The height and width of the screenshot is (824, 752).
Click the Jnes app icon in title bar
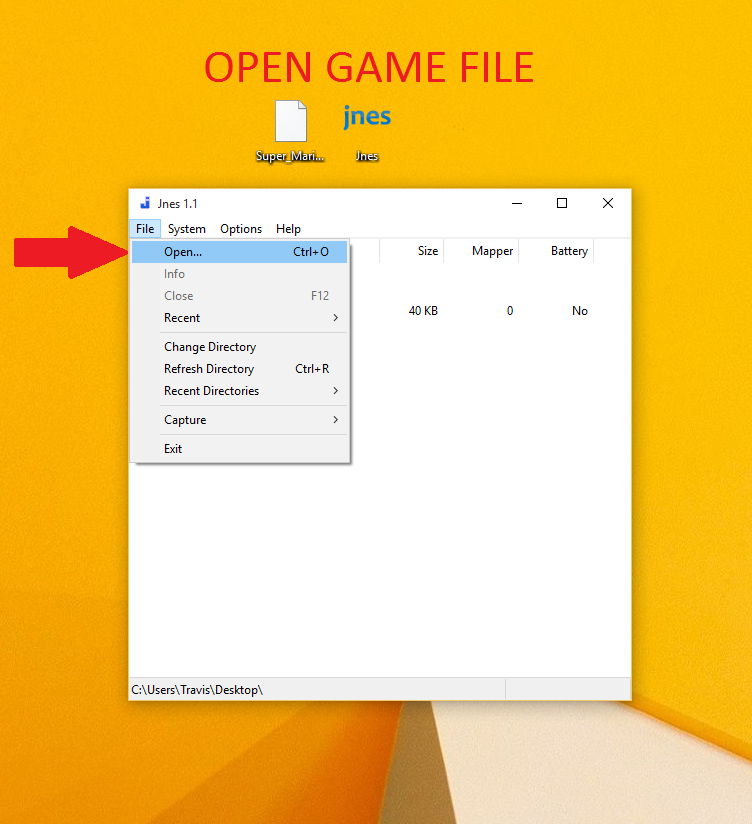(145, 203)
